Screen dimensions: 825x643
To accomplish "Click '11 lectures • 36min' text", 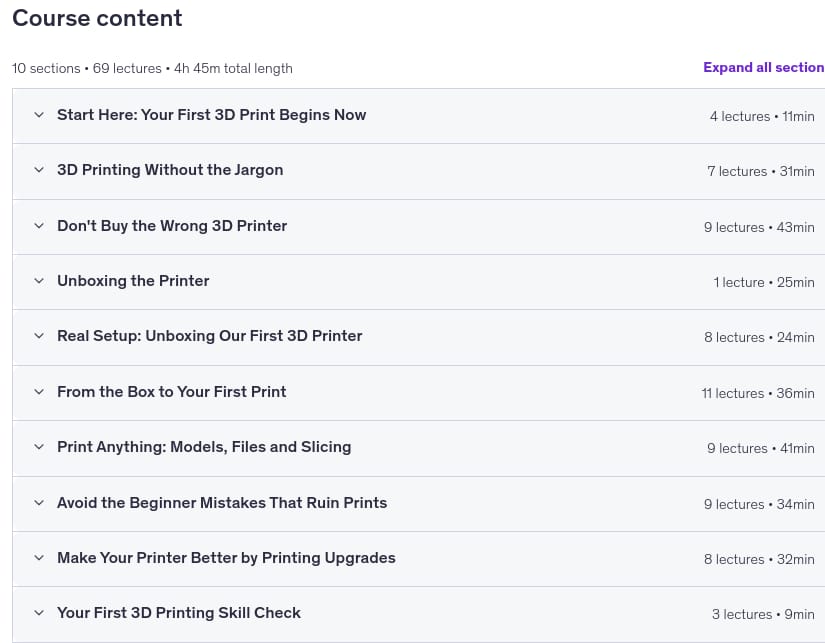I will tap(758, 394).
